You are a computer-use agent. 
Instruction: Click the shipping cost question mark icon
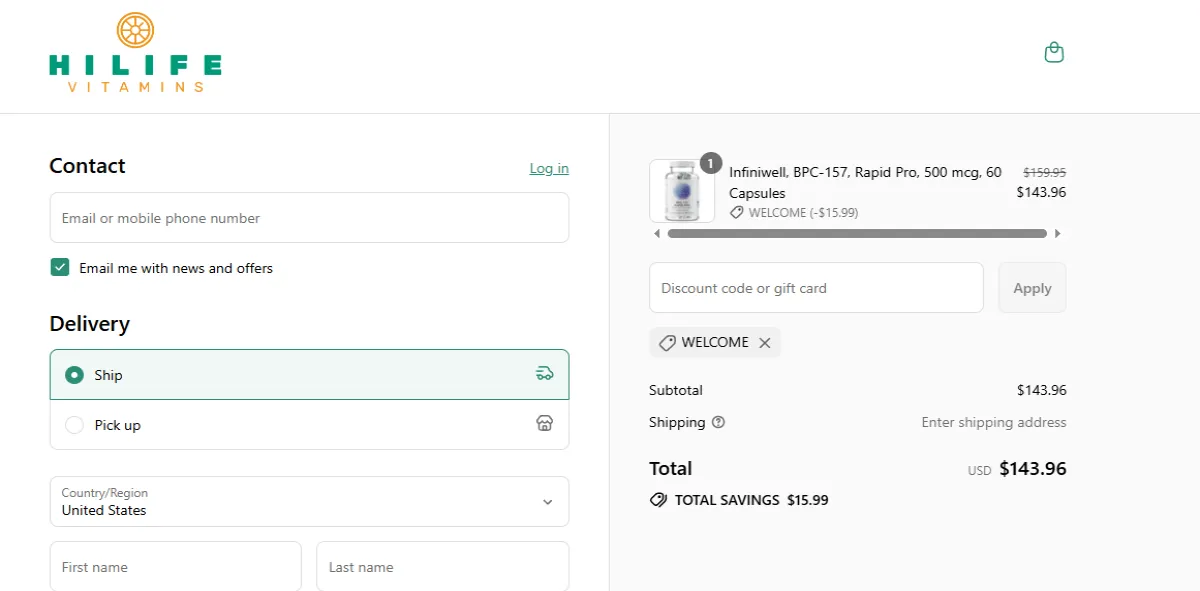coord(718,422)
